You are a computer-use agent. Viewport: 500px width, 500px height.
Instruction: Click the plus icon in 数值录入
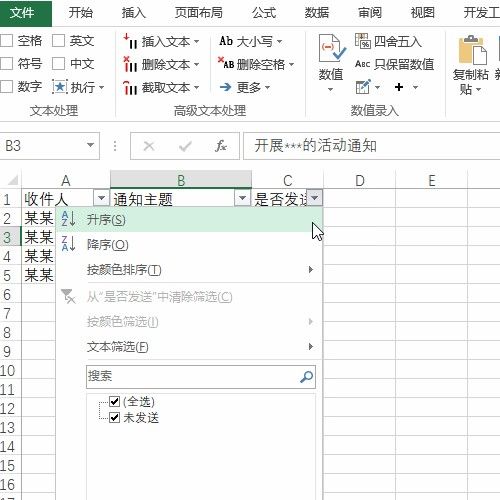[x=399, y=87]
